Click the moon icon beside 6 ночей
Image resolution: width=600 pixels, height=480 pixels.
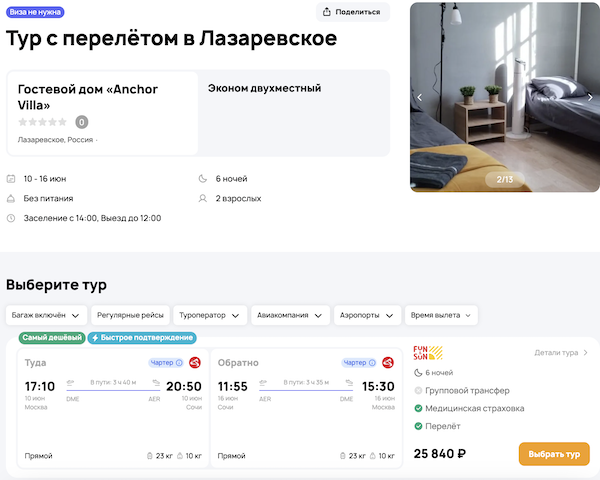pyautogui.click(x=203, y=179)
